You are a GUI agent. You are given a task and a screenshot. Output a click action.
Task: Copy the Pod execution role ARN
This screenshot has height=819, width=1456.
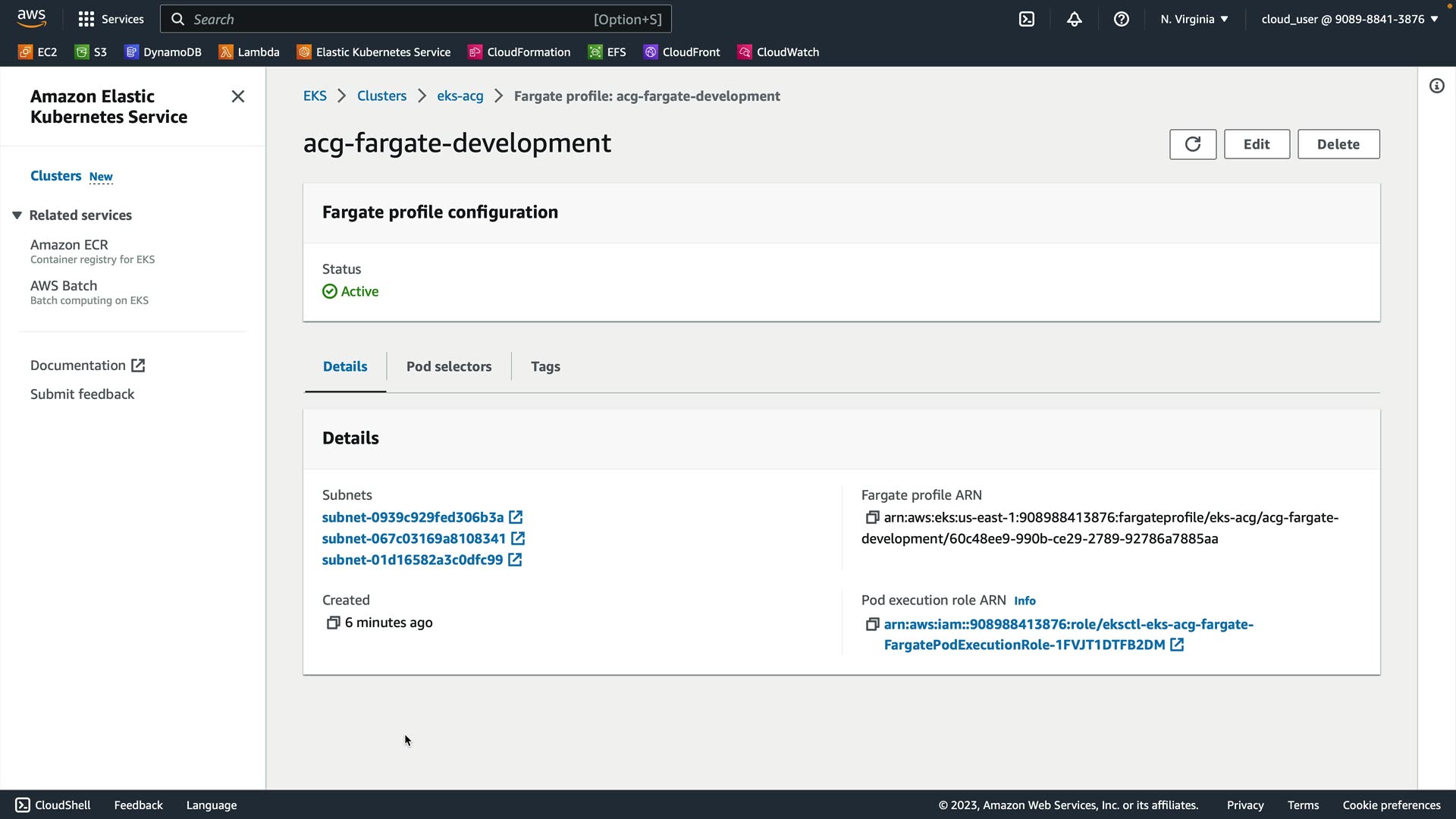(x=872, y=624)
